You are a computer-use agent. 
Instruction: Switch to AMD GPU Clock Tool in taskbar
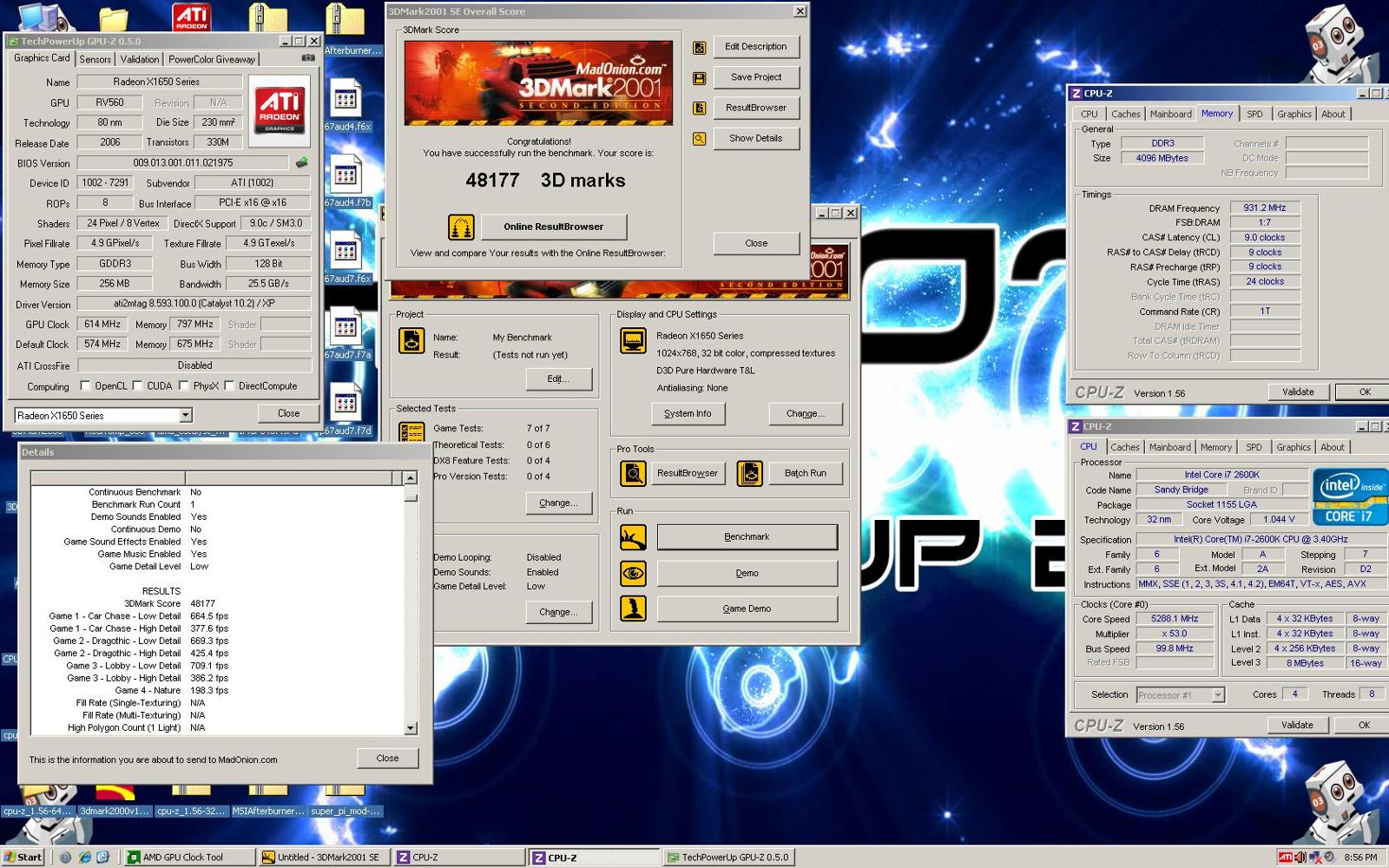tap(188, 858)
